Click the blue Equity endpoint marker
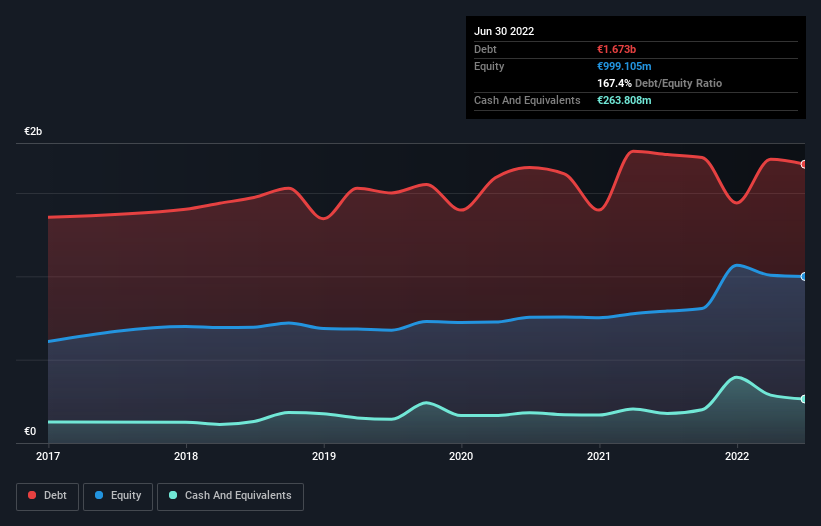821x526 pixels. pos(804,276)
